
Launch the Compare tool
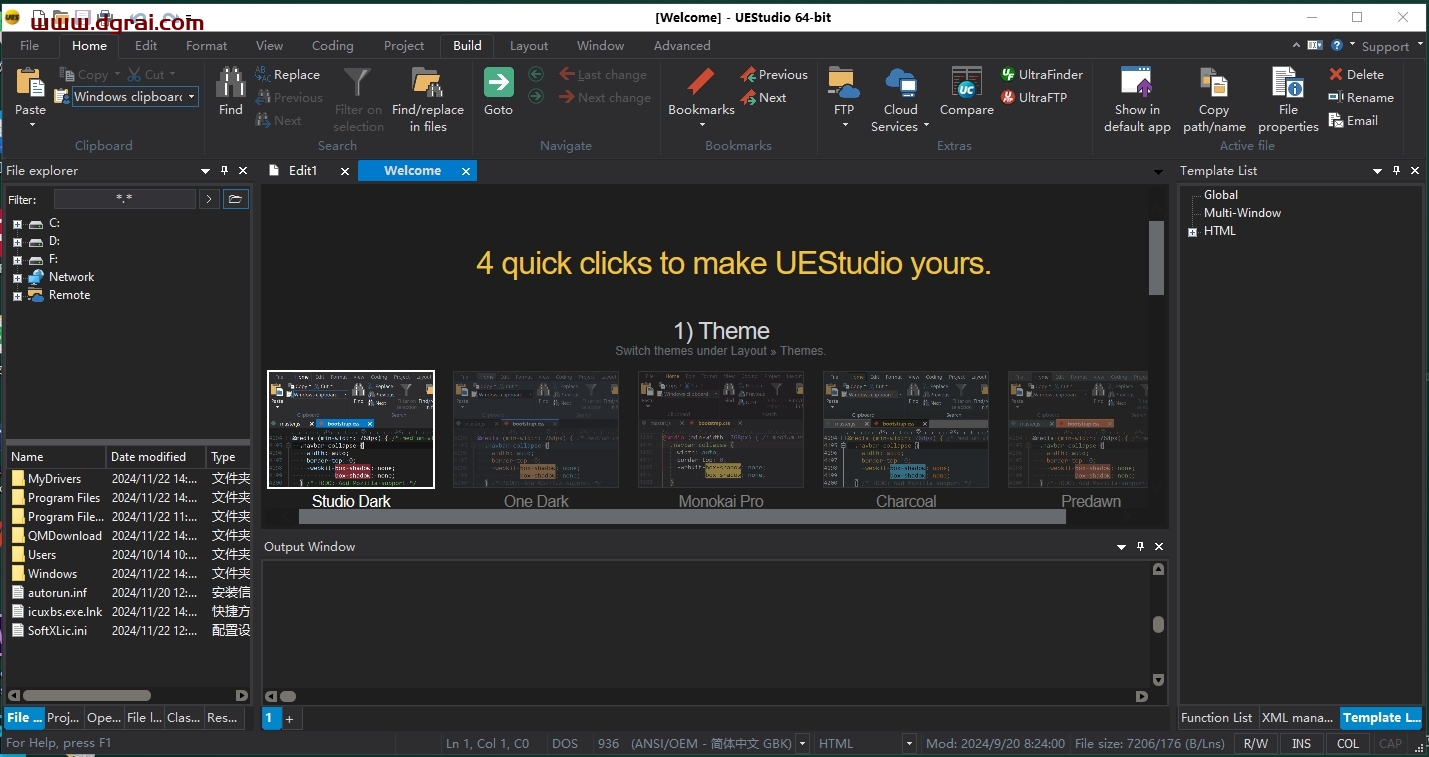[966, 83]
